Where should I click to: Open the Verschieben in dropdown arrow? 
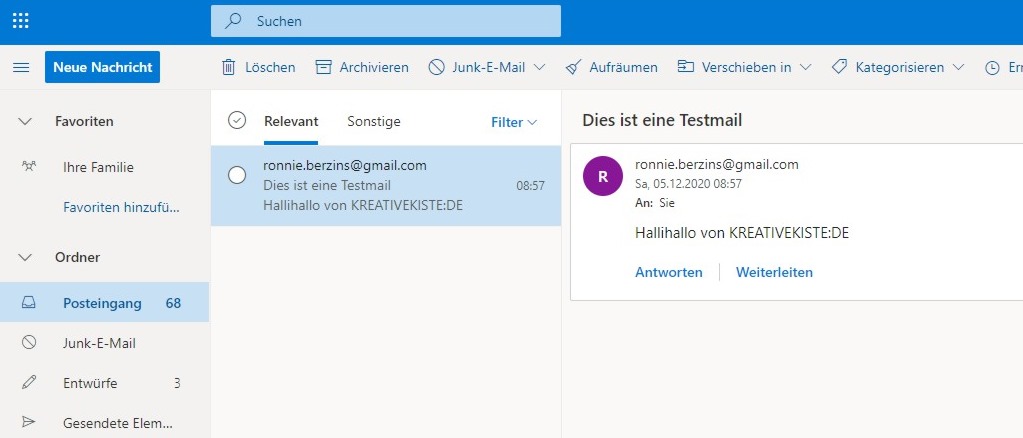[805, 67]
